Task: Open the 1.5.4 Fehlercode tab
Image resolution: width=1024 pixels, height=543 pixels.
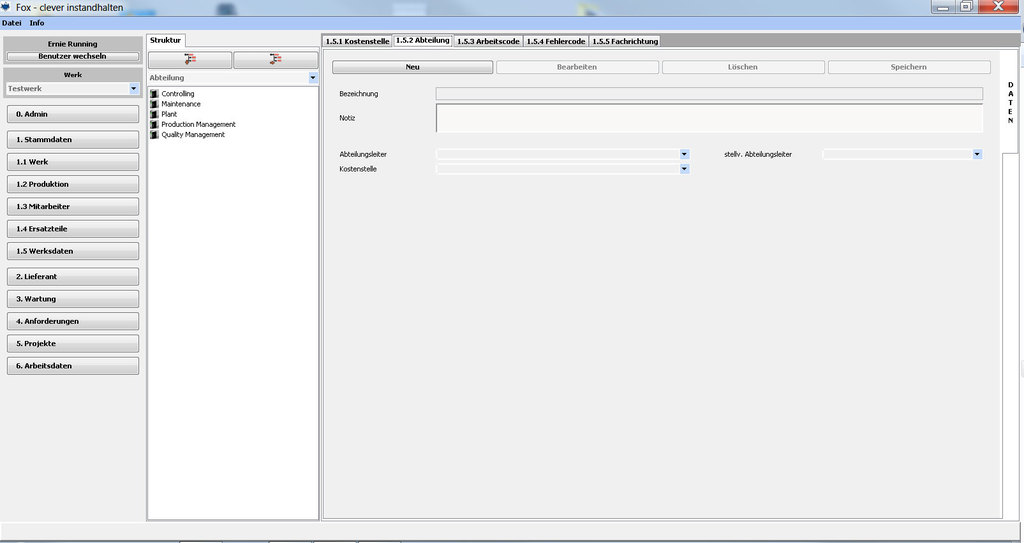Action: pos(555,41)
